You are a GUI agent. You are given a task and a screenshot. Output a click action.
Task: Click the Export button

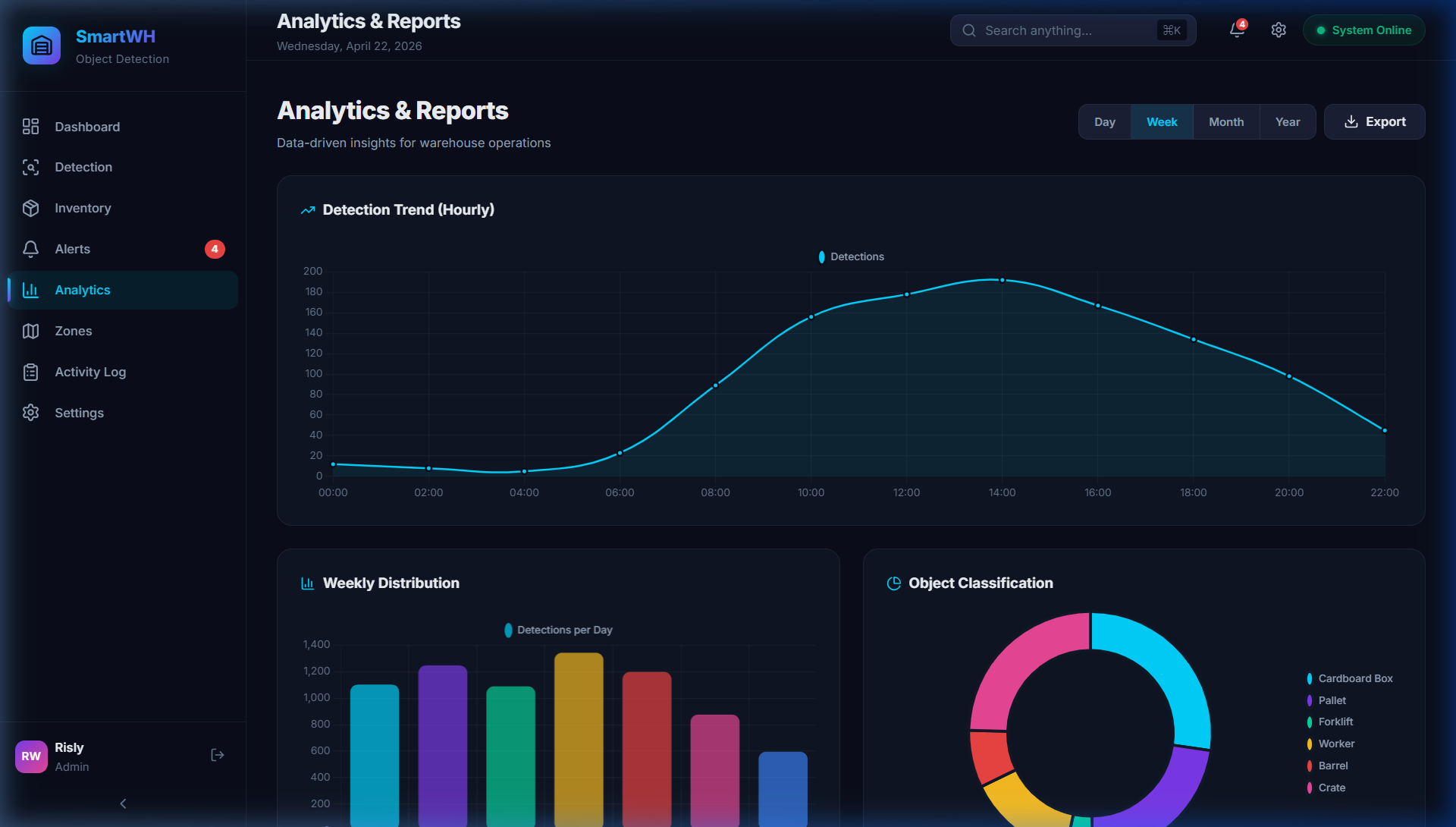coord(1374,122)
